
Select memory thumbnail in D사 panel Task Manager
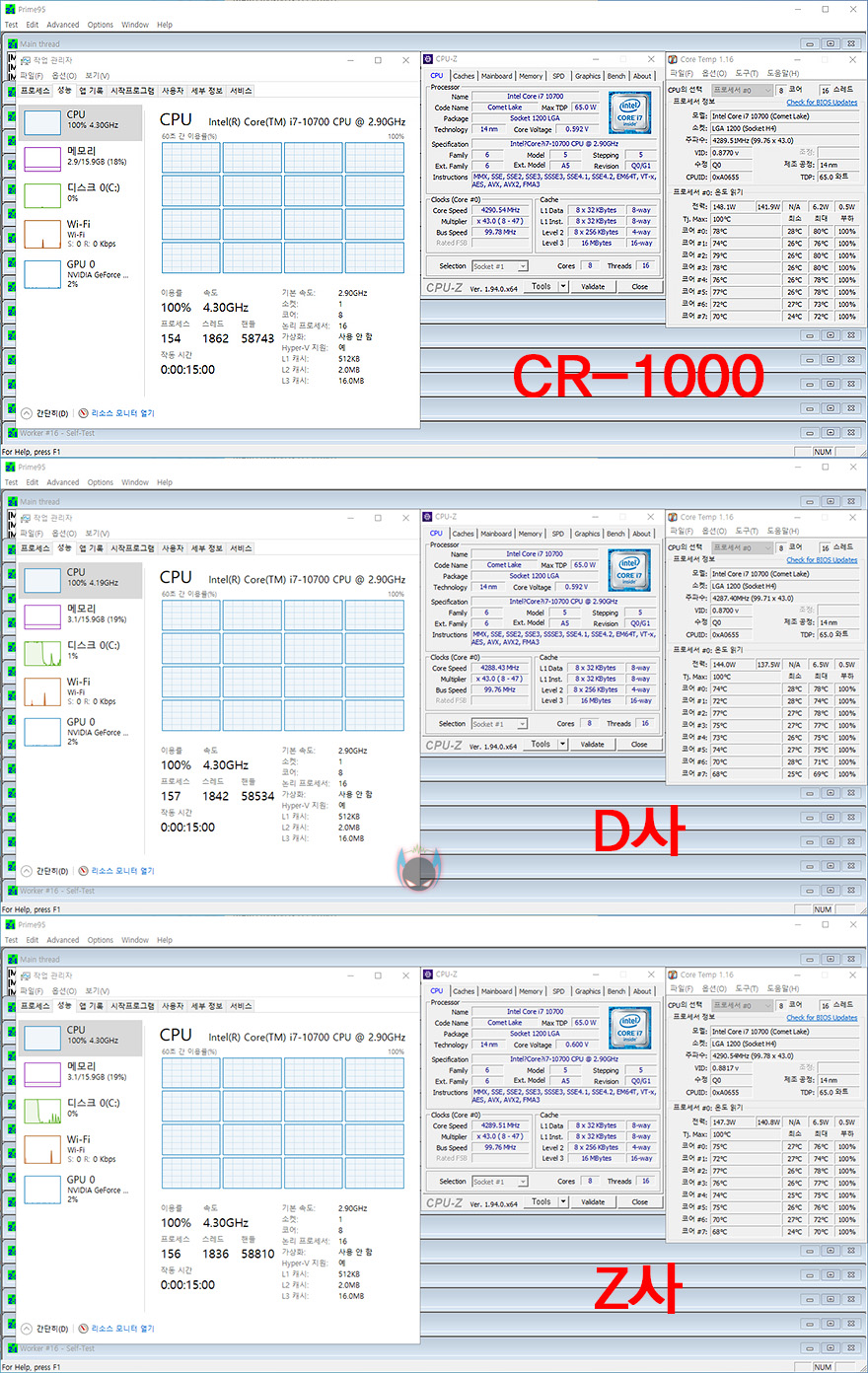42,615
